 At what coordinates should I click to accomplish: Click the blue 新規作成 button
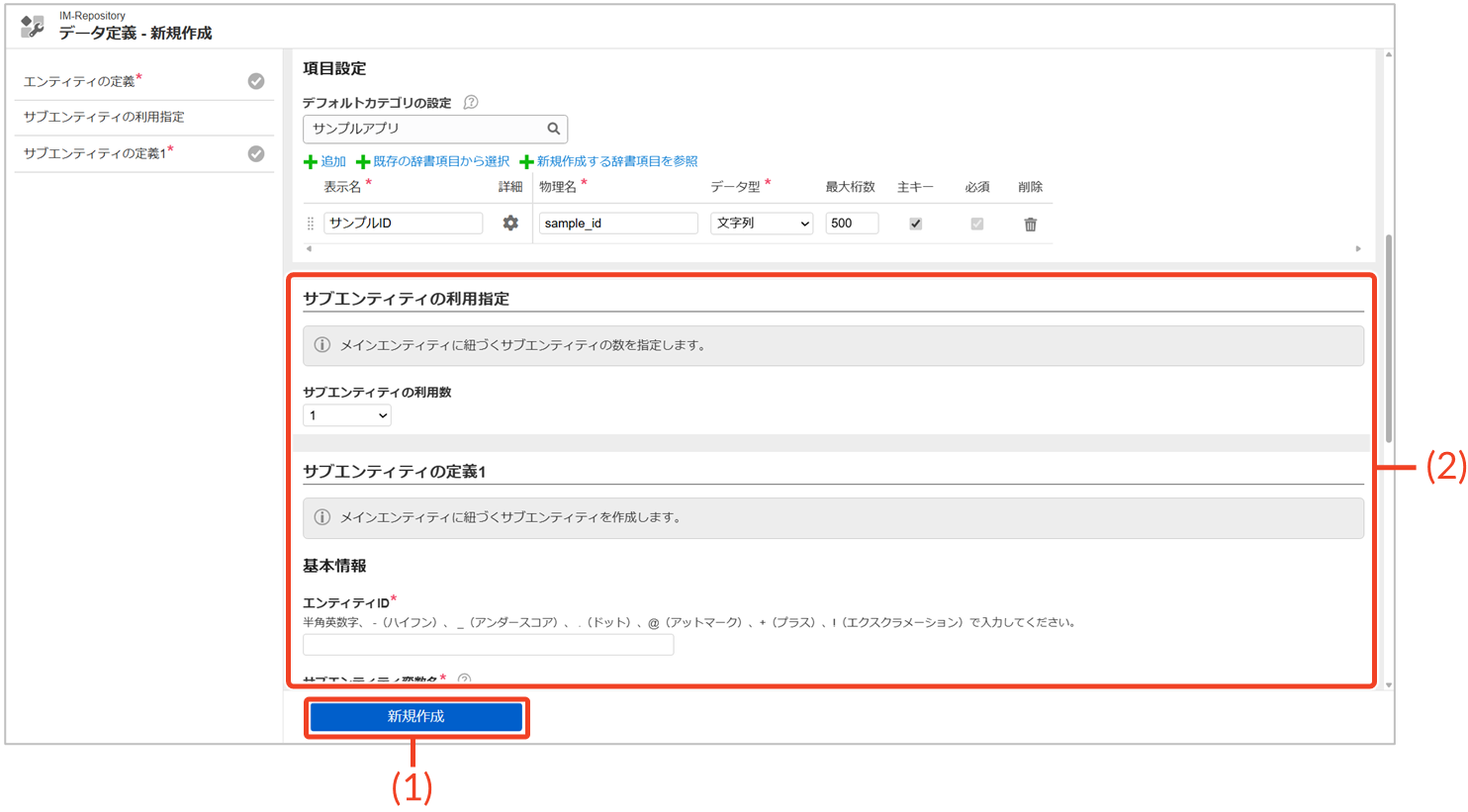click(x=415, y=717)
